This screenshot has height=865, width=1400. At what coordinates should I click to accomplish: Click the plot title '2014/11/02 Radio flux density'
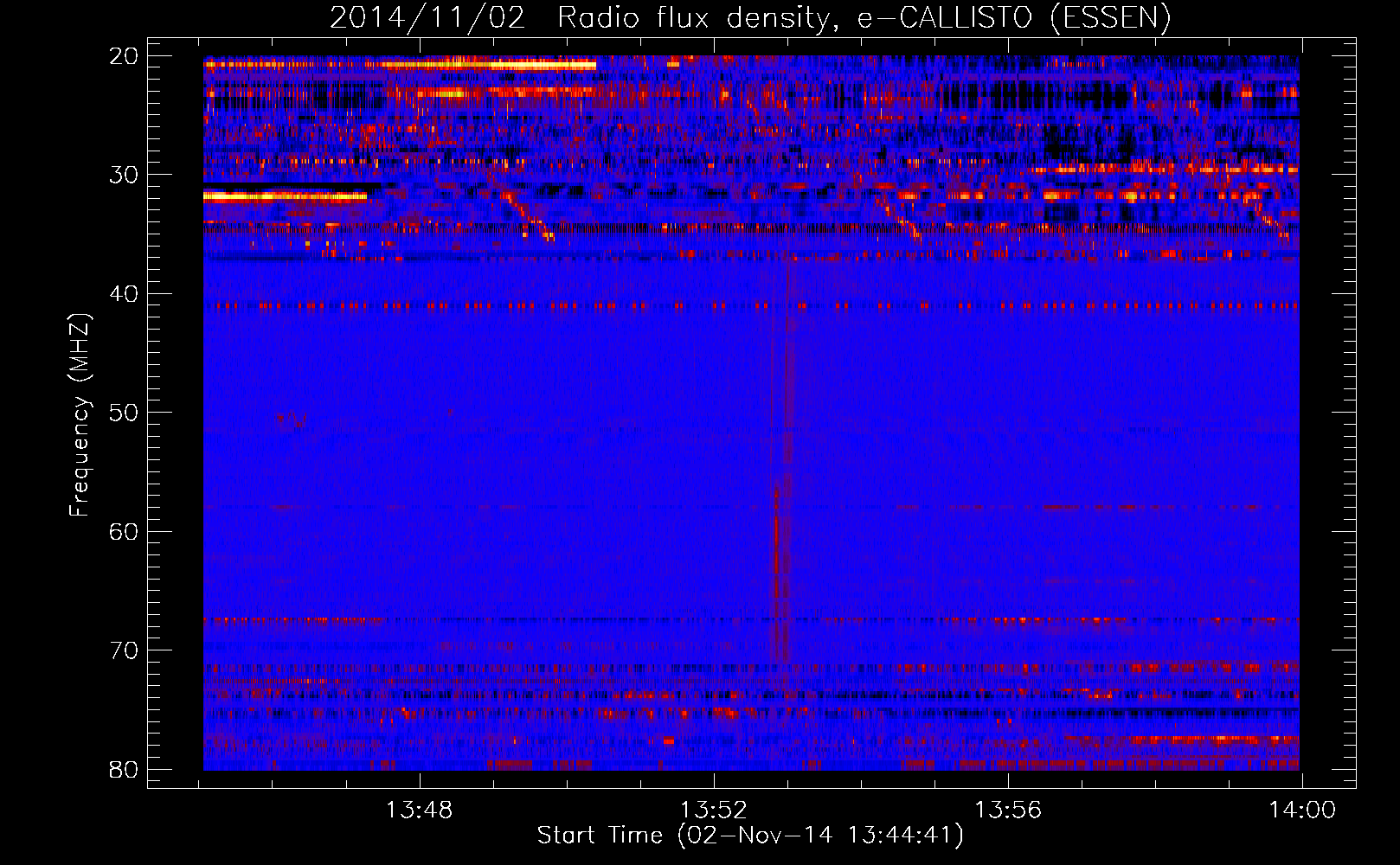tap(749, 17)
